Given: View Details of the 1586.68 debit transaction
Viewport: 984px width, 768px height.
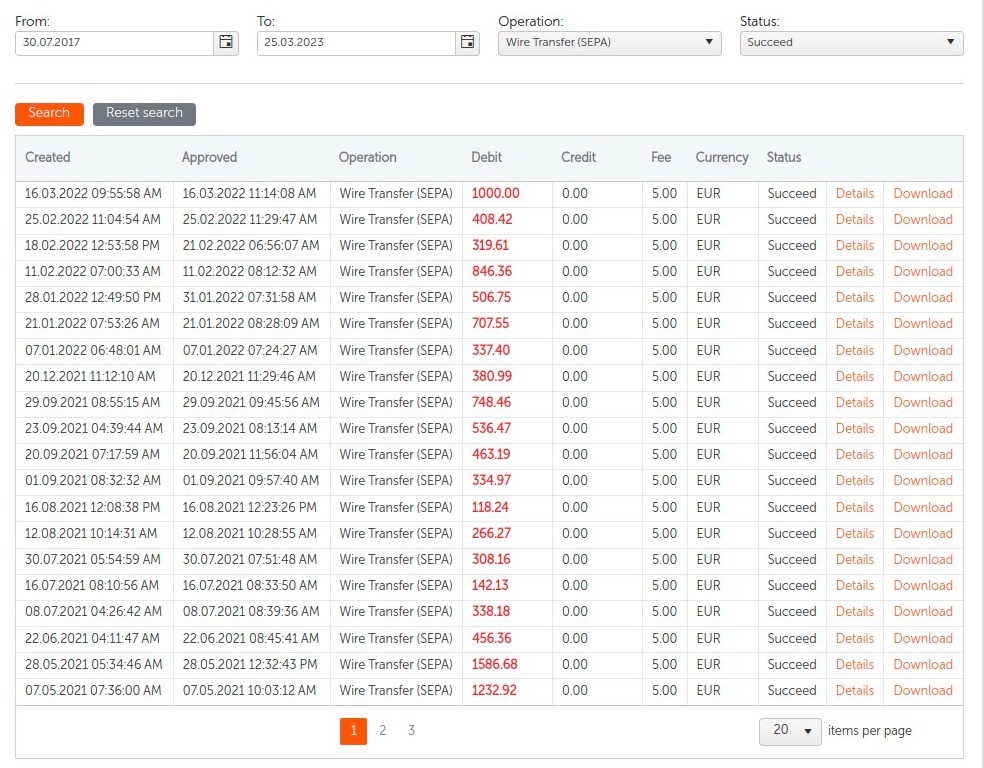Looking at the screenshot, I should click(x=854, y=664).
